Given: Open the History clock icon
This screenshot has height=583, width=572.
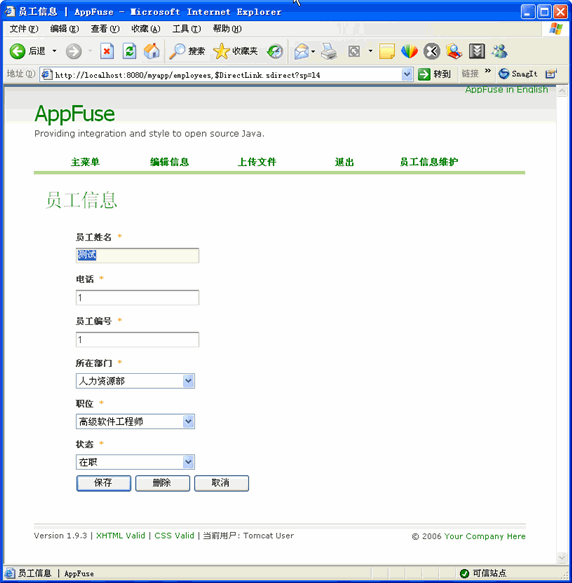Looking at the screenshot, I should tap(275, 51).
